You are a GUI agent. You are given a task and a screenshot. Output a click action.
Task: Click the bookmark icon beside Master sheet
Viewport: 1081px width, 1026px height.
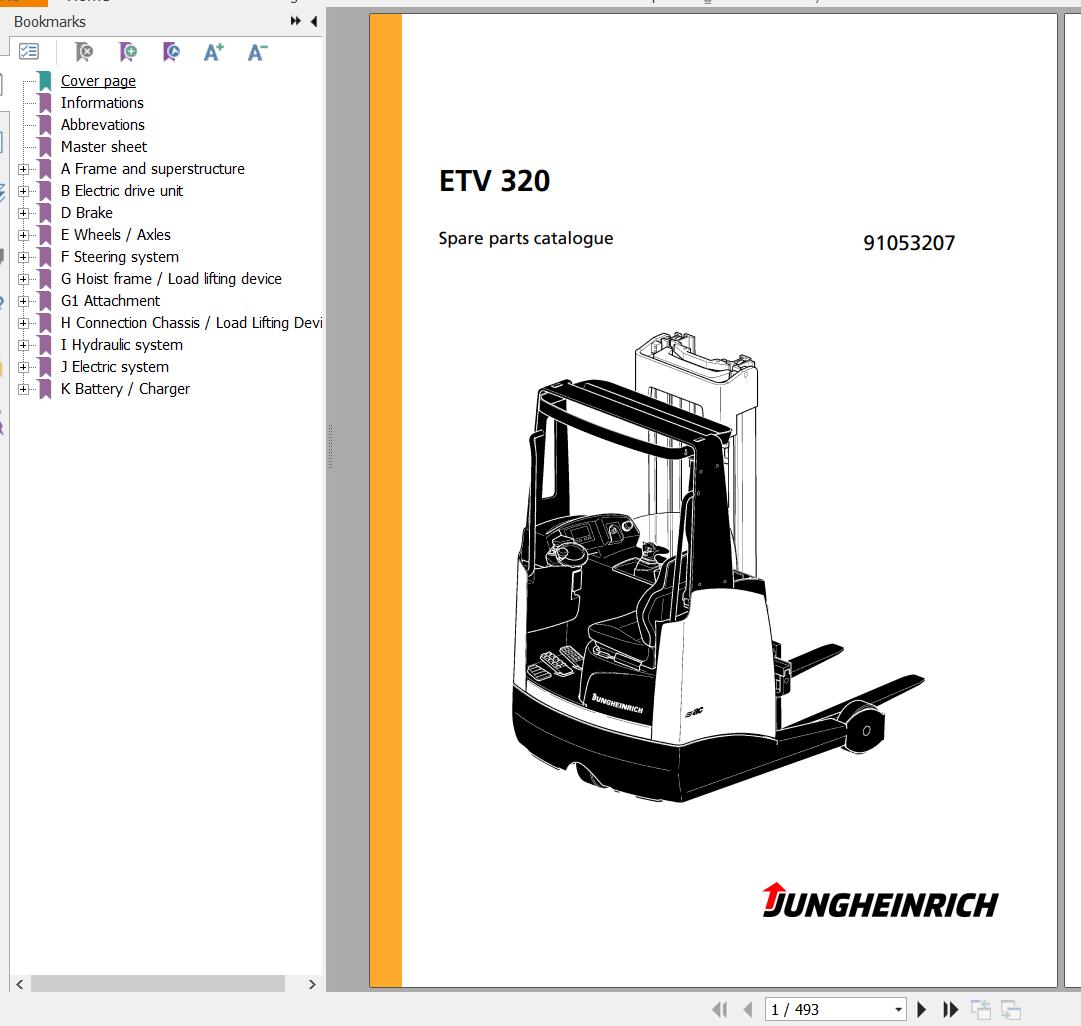pyautogui.click(x=46, y=147)
